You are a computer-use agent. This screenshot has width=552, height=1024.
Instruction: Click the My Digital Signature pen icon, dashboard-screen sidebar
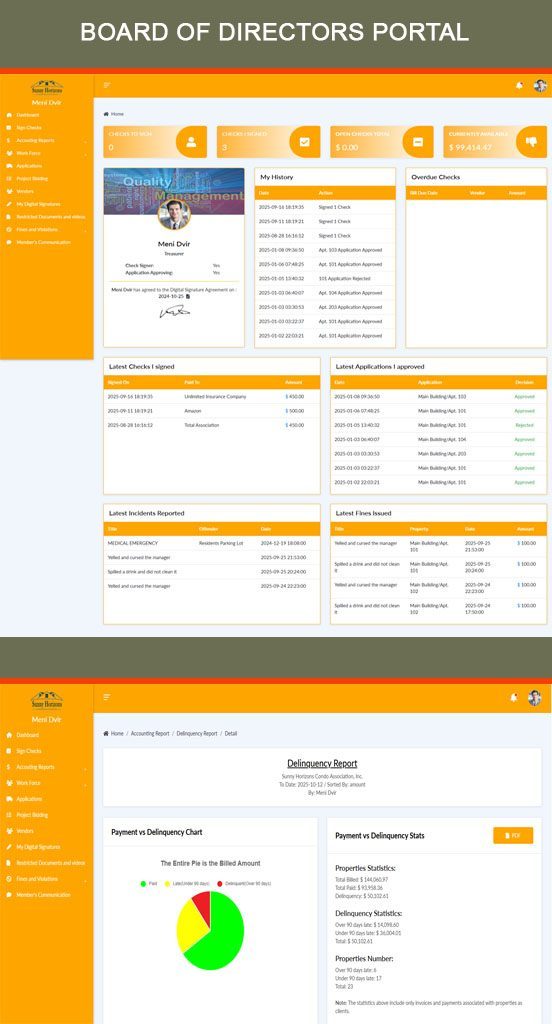pyautogui.click(x=9, y=204)
